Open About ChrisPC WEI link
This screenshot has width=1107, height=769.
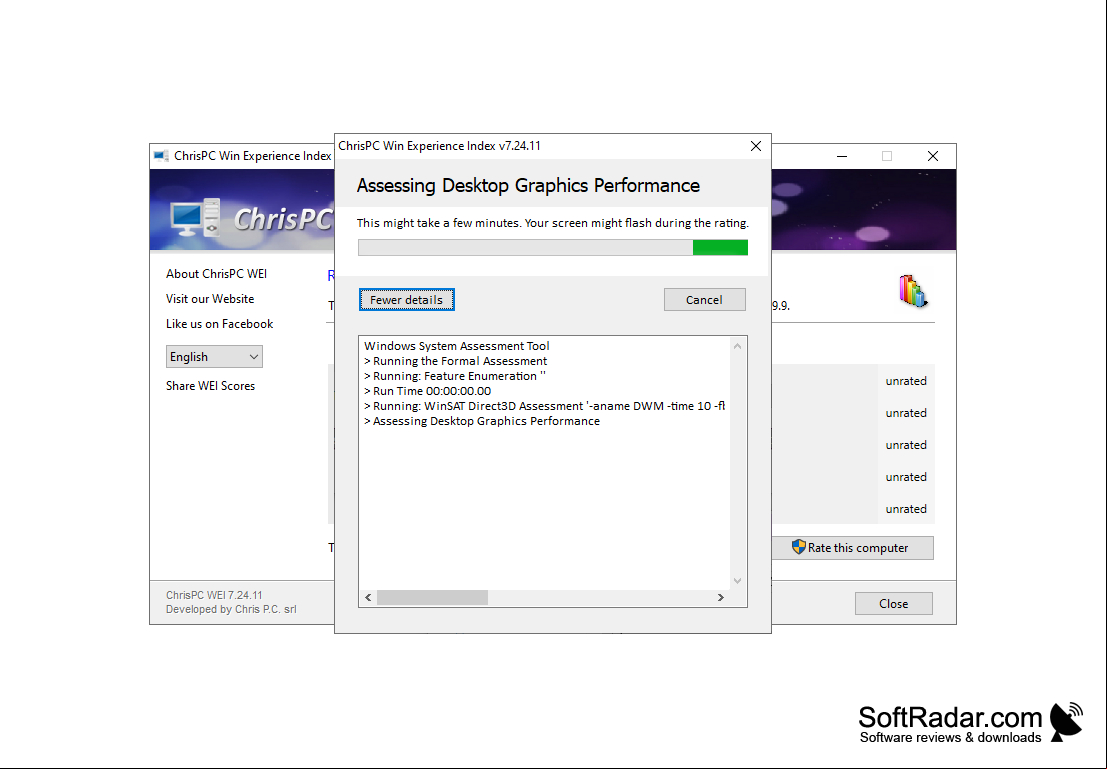(x=216, y=274)
